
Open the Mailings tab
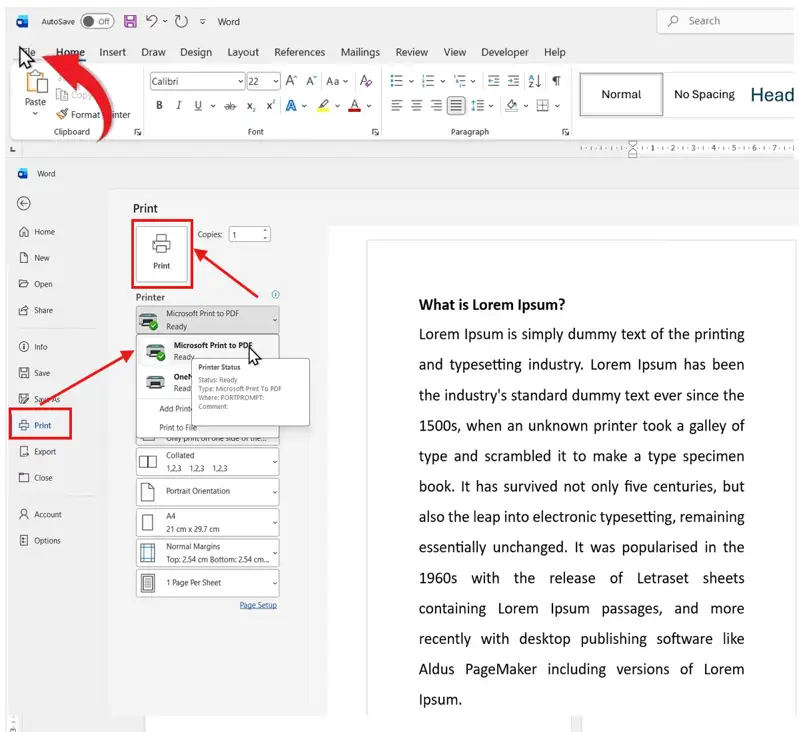click(x=360, y=52)
